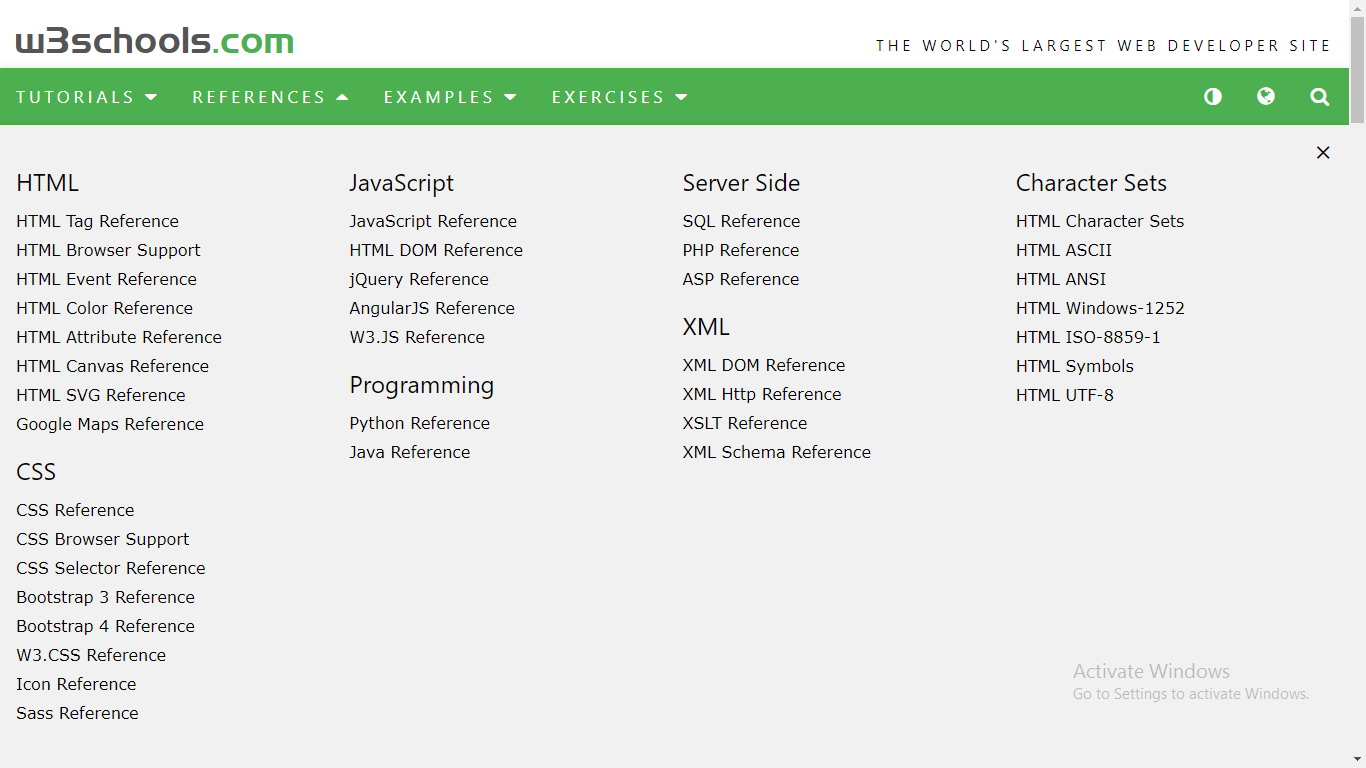Open Google Maps Reference
The height and width of the screenshot is (768, 1366).
click(110, 424)
